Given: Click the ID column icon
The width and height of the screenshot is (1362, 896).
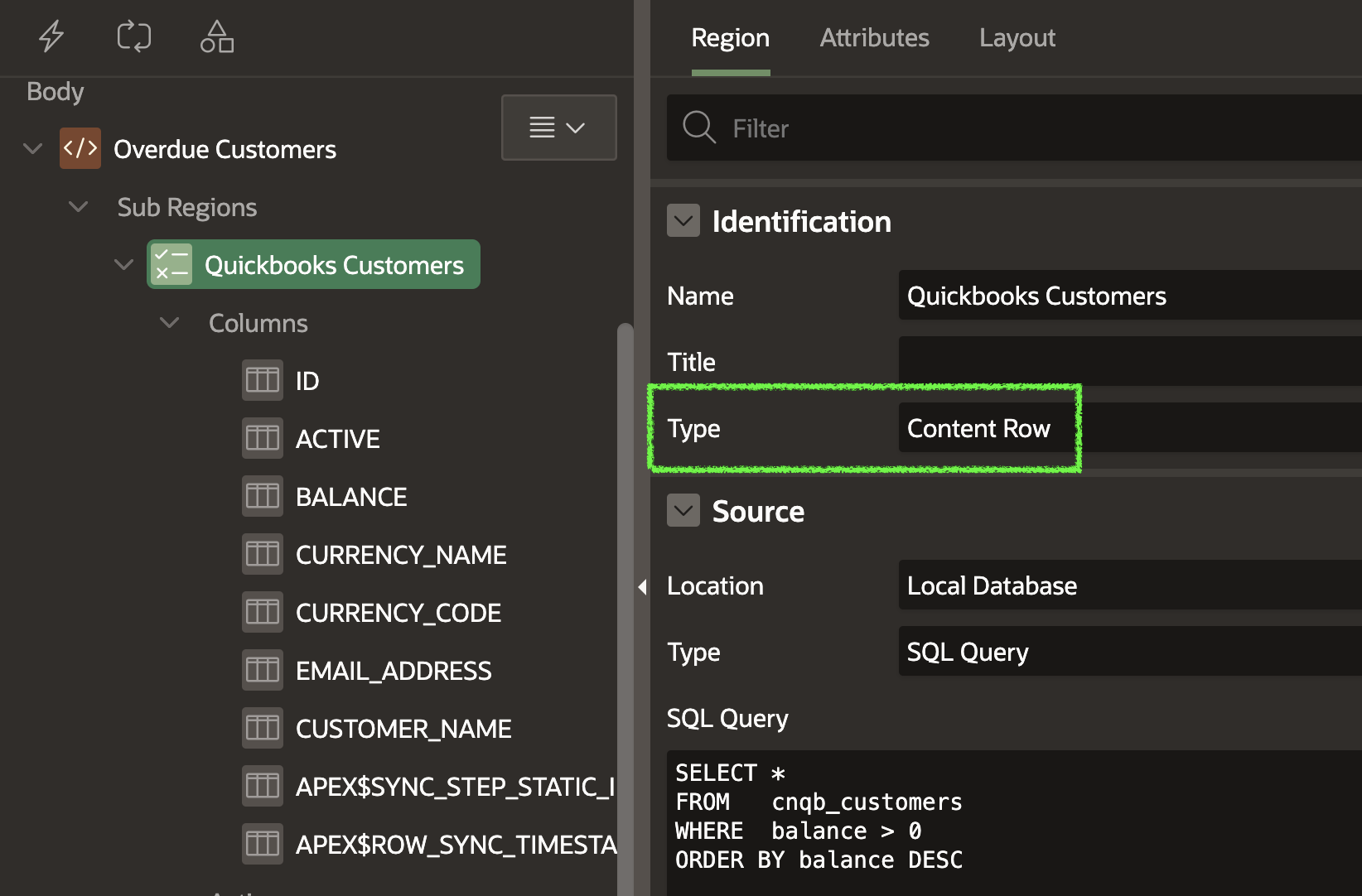Looking at the screenshot, I should point(263,380).
